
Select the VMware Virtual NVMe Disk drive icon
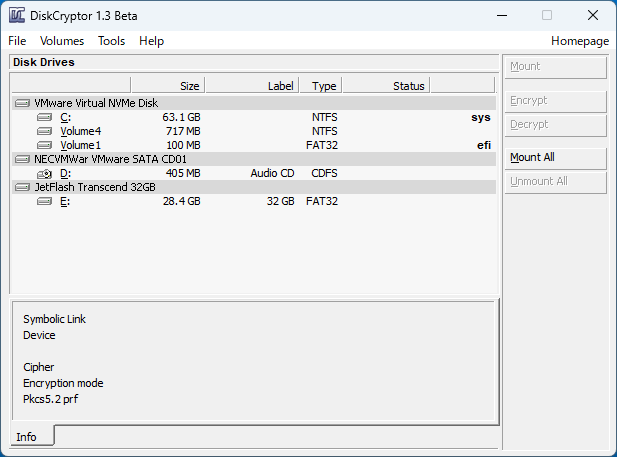(22, 103)
